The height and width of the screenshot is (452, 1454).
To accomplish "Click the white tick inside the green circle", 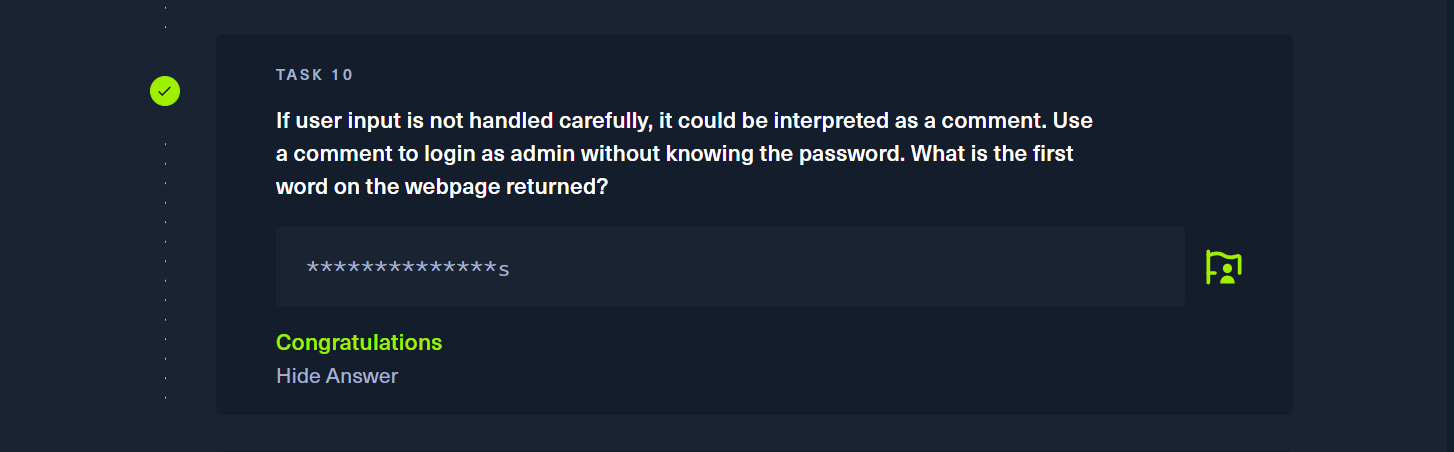I will [x=165, y=91].
